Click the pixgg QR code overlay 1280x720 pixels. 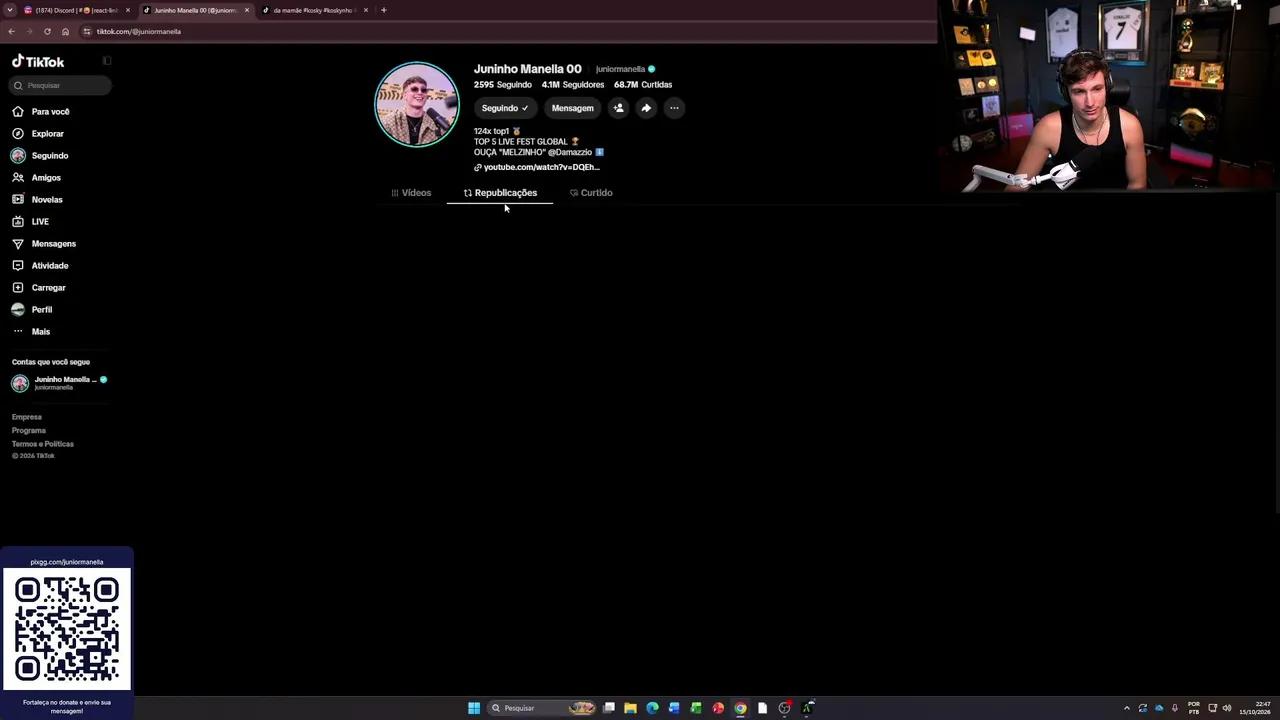(x=67, y=629)
